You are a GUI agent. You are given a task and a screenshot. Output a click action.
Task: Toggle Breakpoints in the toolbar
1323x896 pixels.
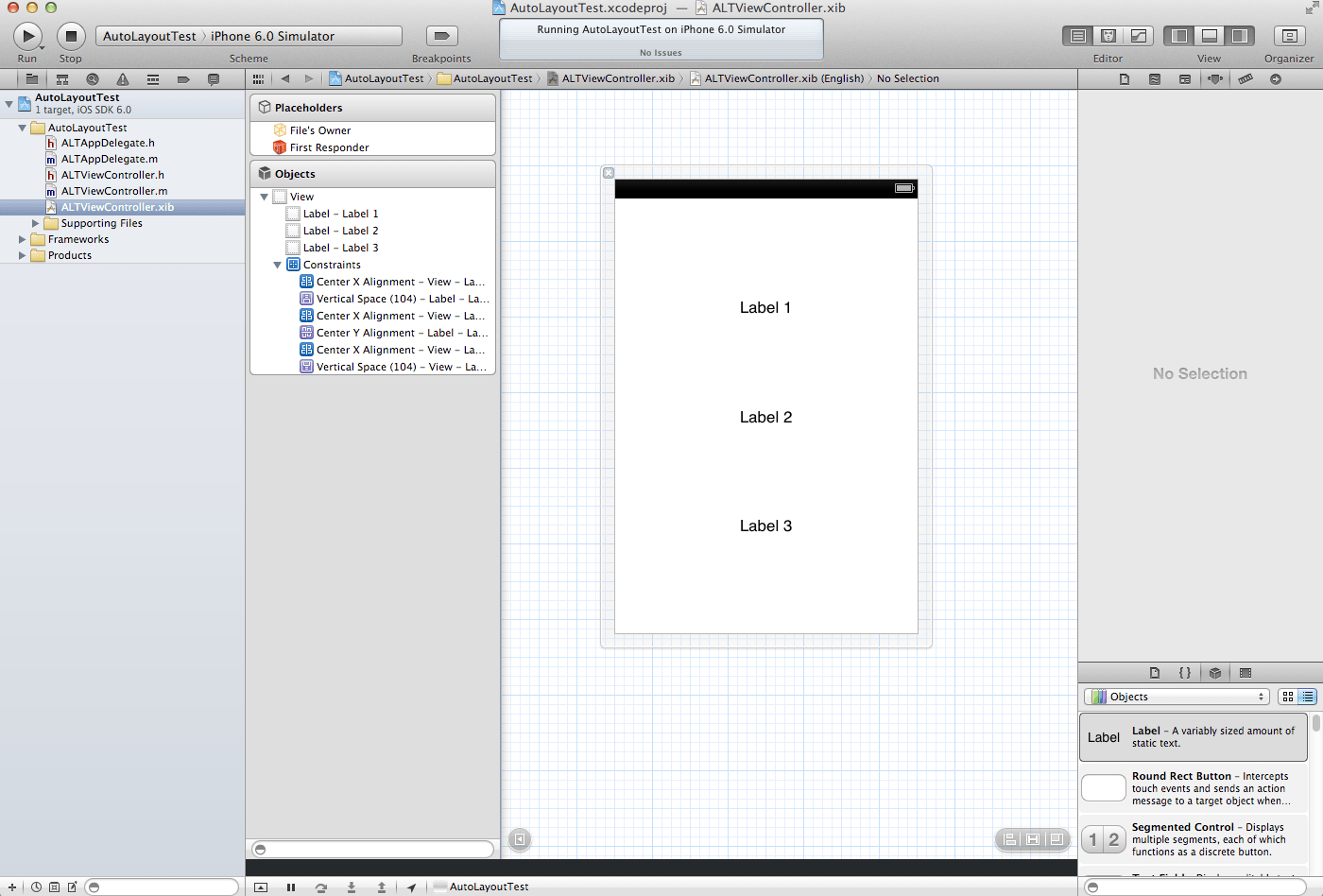coord(441,36)
